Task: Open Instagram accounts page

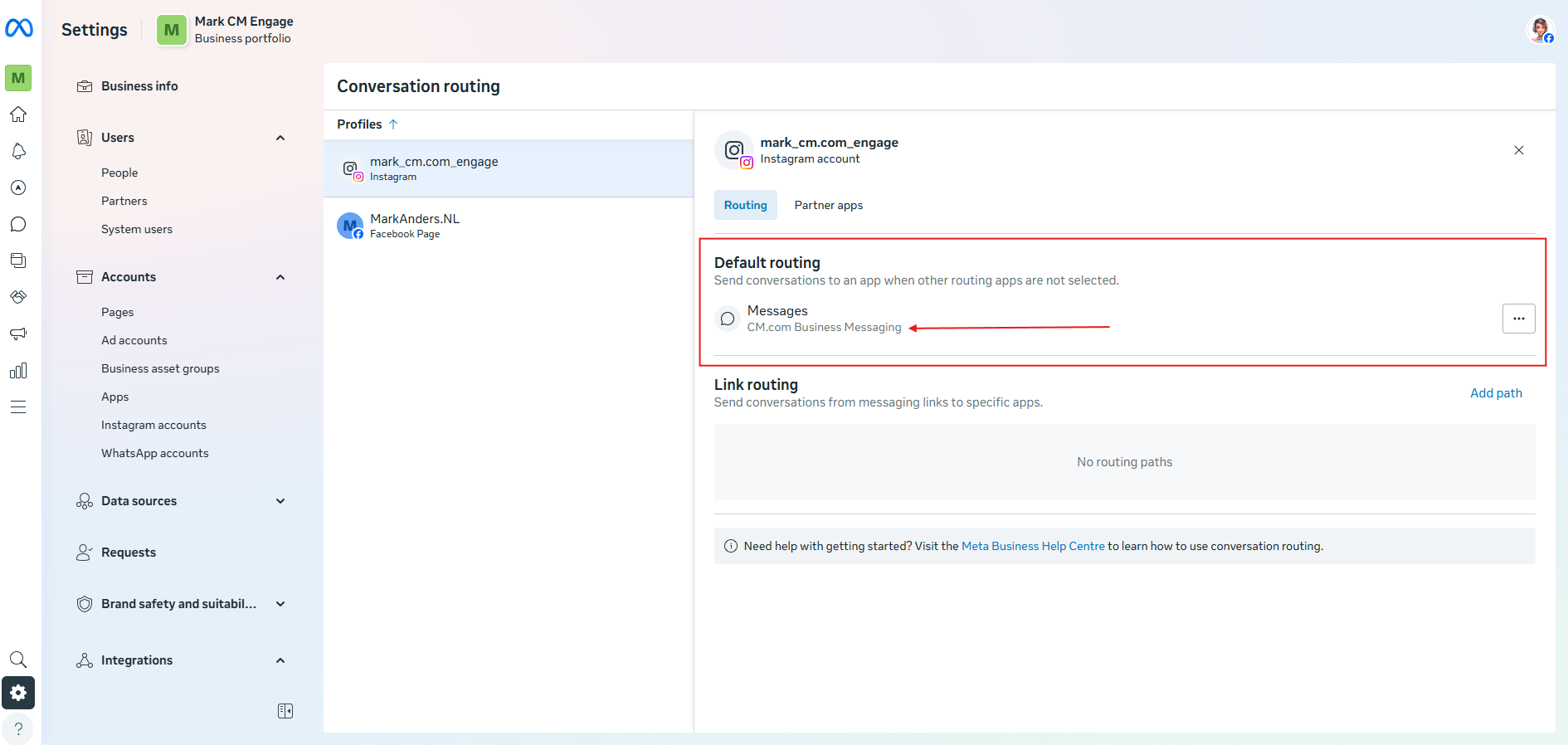Action: point(153,425)
